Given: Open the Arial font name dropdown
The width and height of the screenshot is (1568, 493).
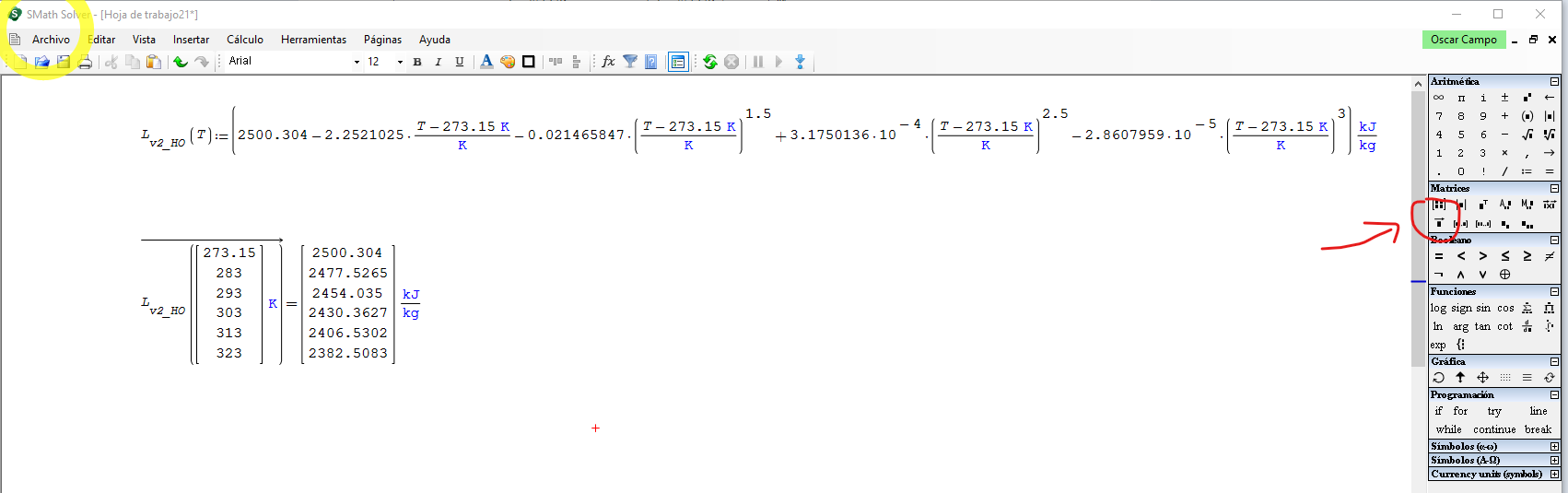Looking at the screenshot, I should click(x=357, y=62).
